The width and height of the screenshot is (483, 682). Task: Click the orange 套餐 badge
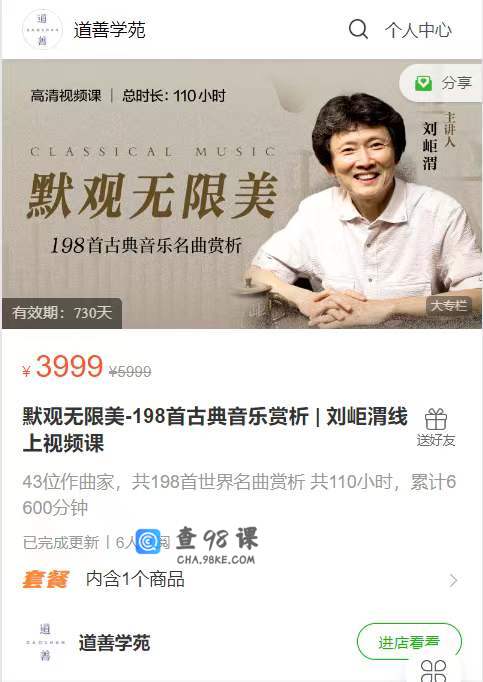click(x=46, y=580)
